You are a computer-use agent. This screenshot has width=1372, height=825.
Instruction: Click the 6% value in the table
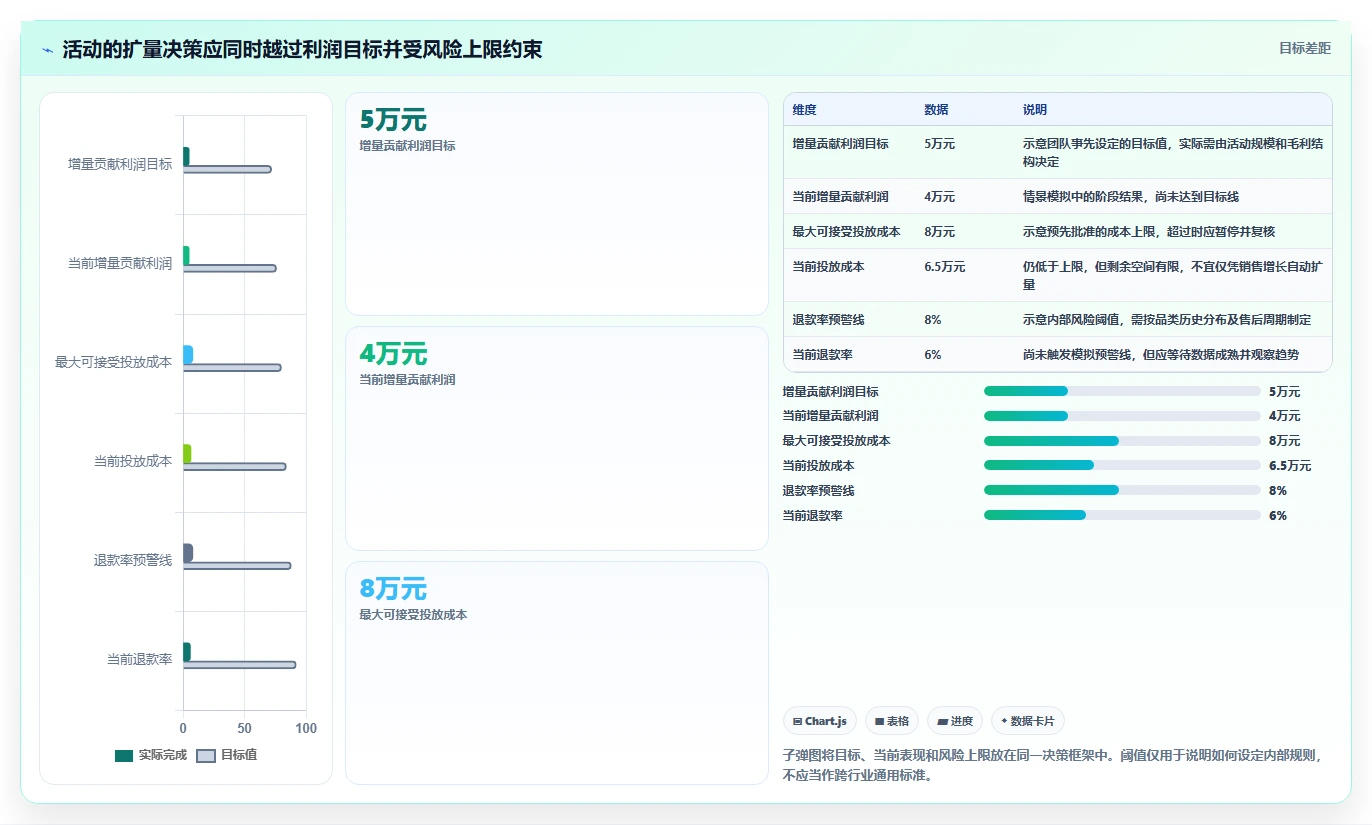pyautogui.click(x=932, y=354)
